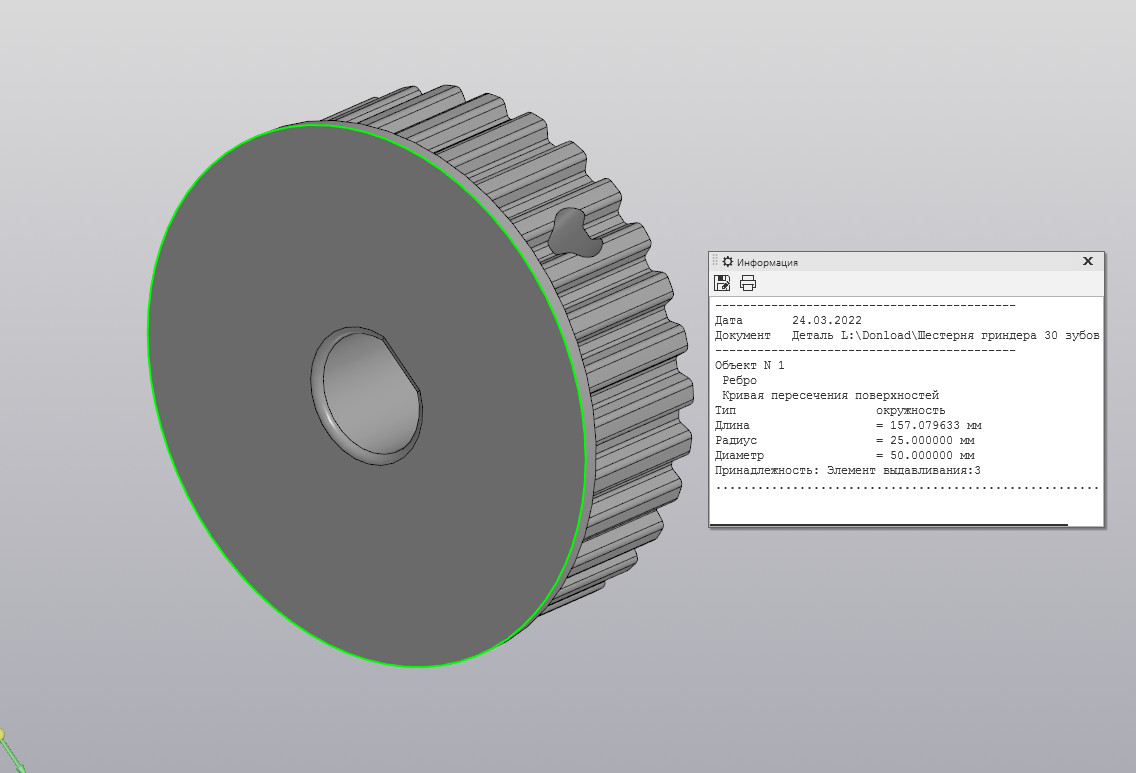Save the information report with the floppy icon
Screen dimensions: 1136x773
[x=722, y=283]
